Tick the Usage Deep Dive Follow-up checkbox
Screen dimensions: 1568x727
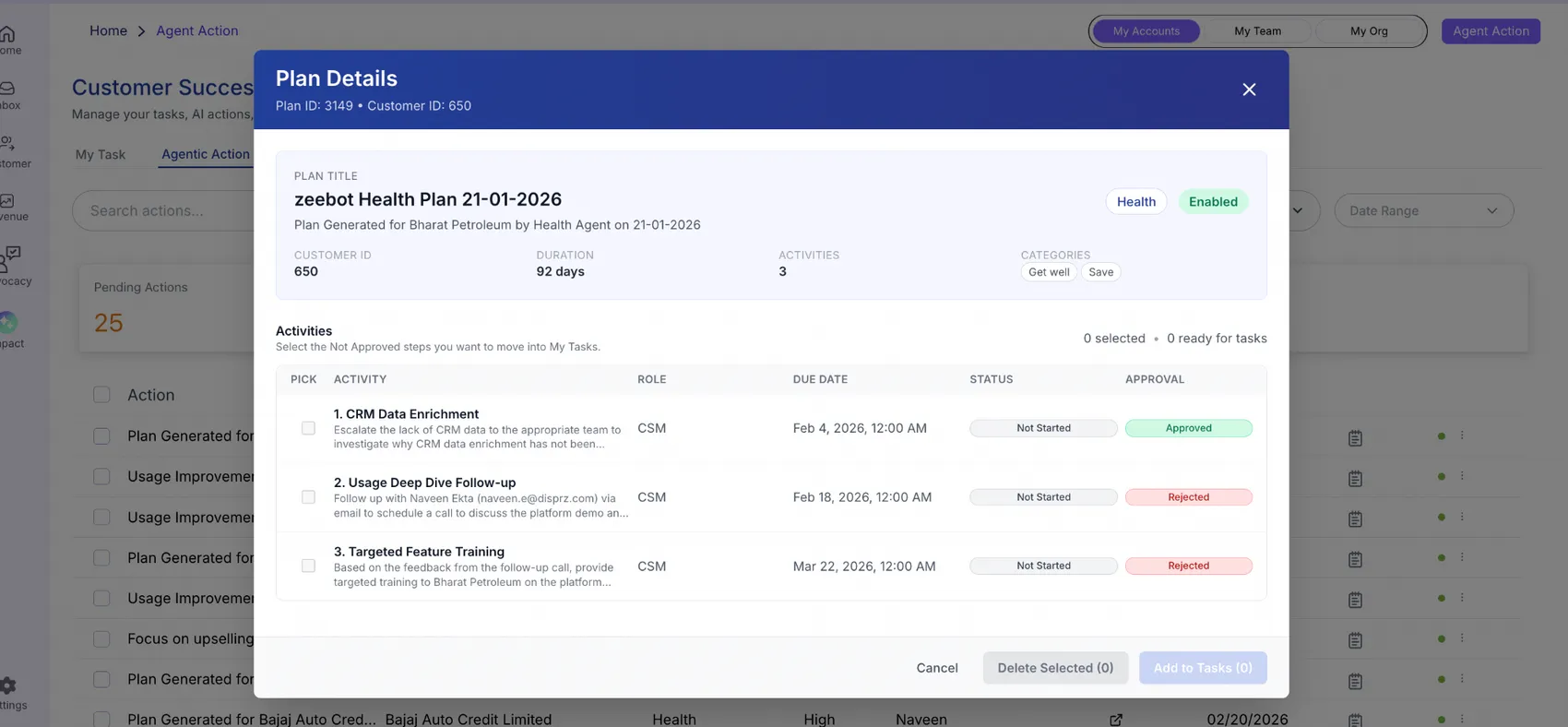(x=308, y=497)
